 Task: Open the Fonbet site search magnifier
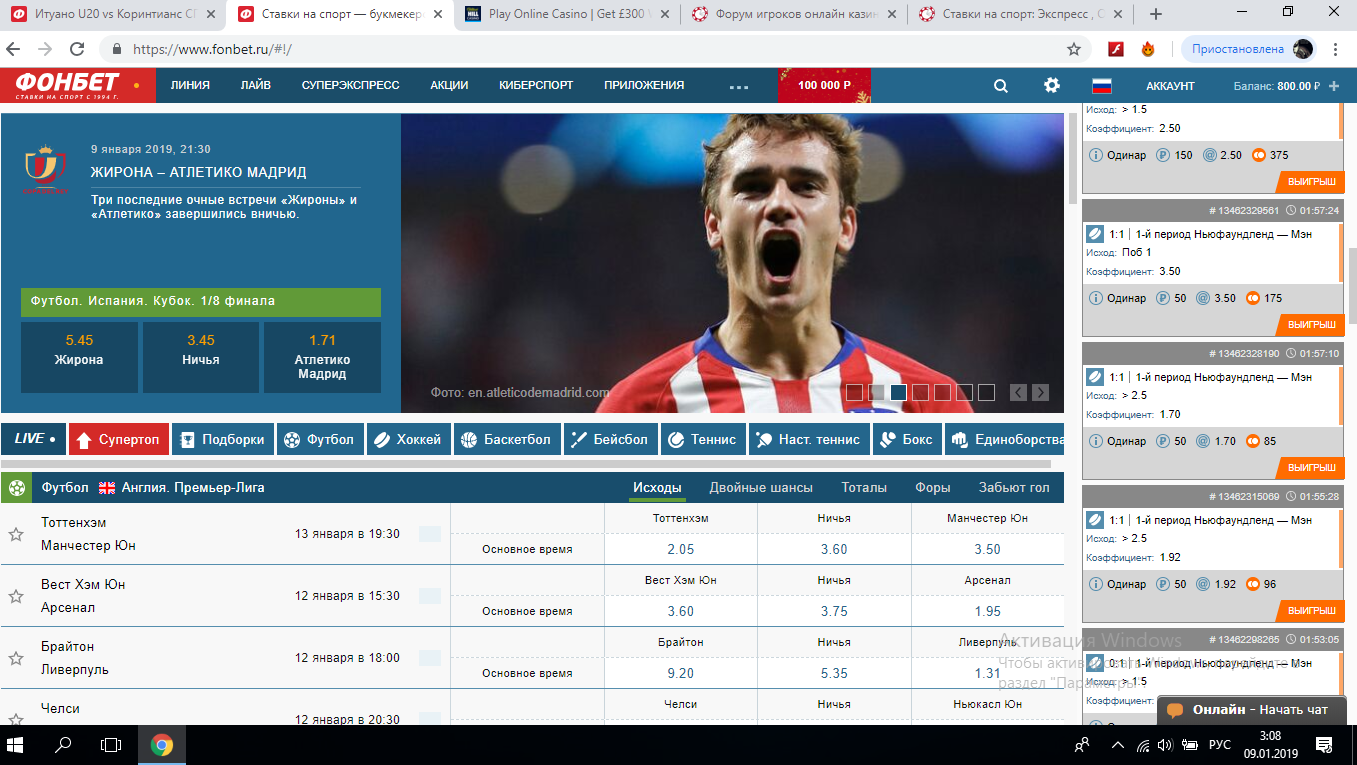1001,86
